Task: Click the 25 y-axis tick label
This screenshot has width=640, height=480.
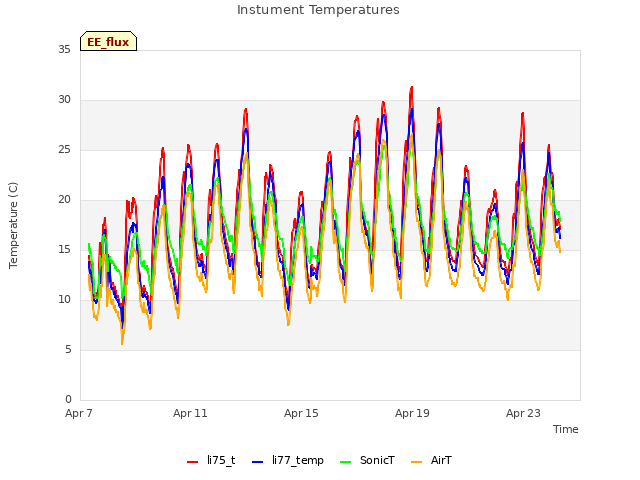Action: click(64, 150)
